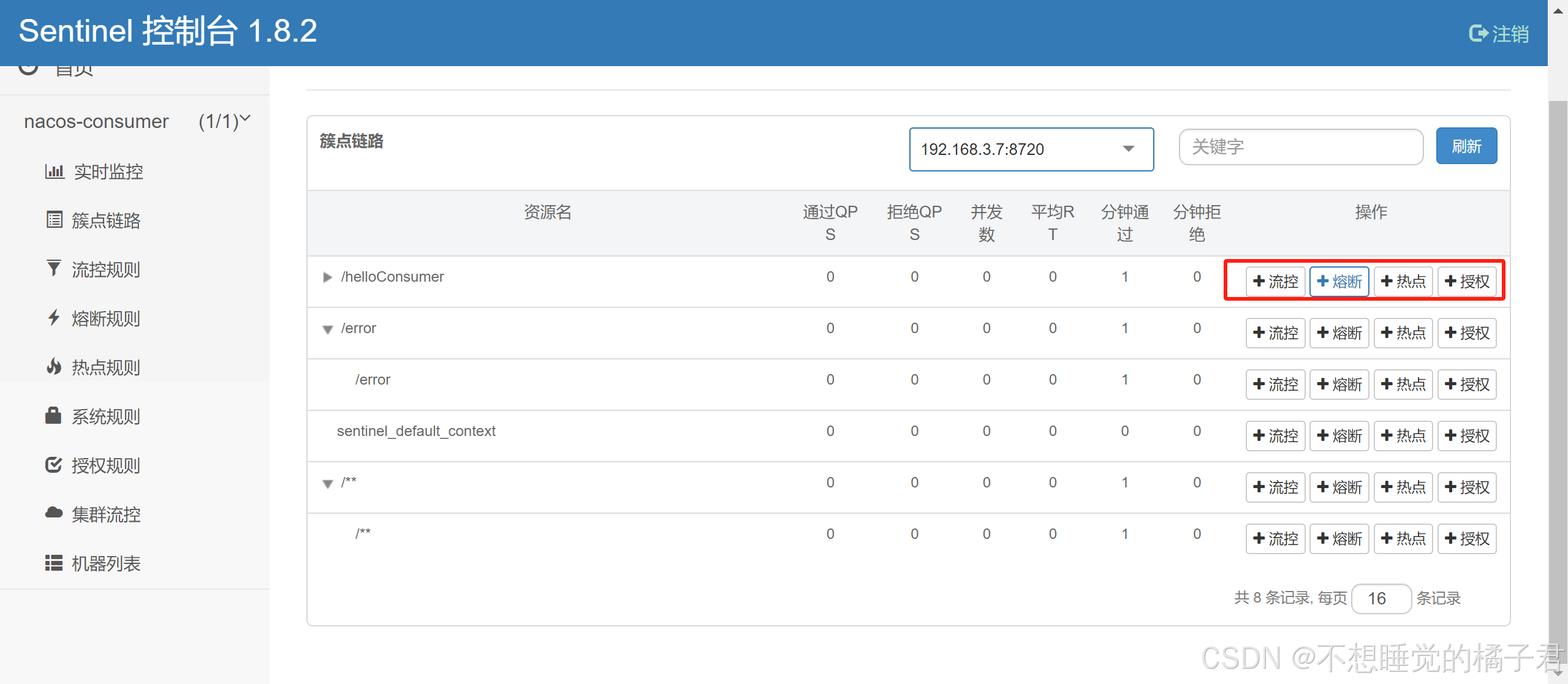The width and height of the screenshot is (1568, 684).
Task: Add 流控 rule for parent /error row
Action: 1276,333
